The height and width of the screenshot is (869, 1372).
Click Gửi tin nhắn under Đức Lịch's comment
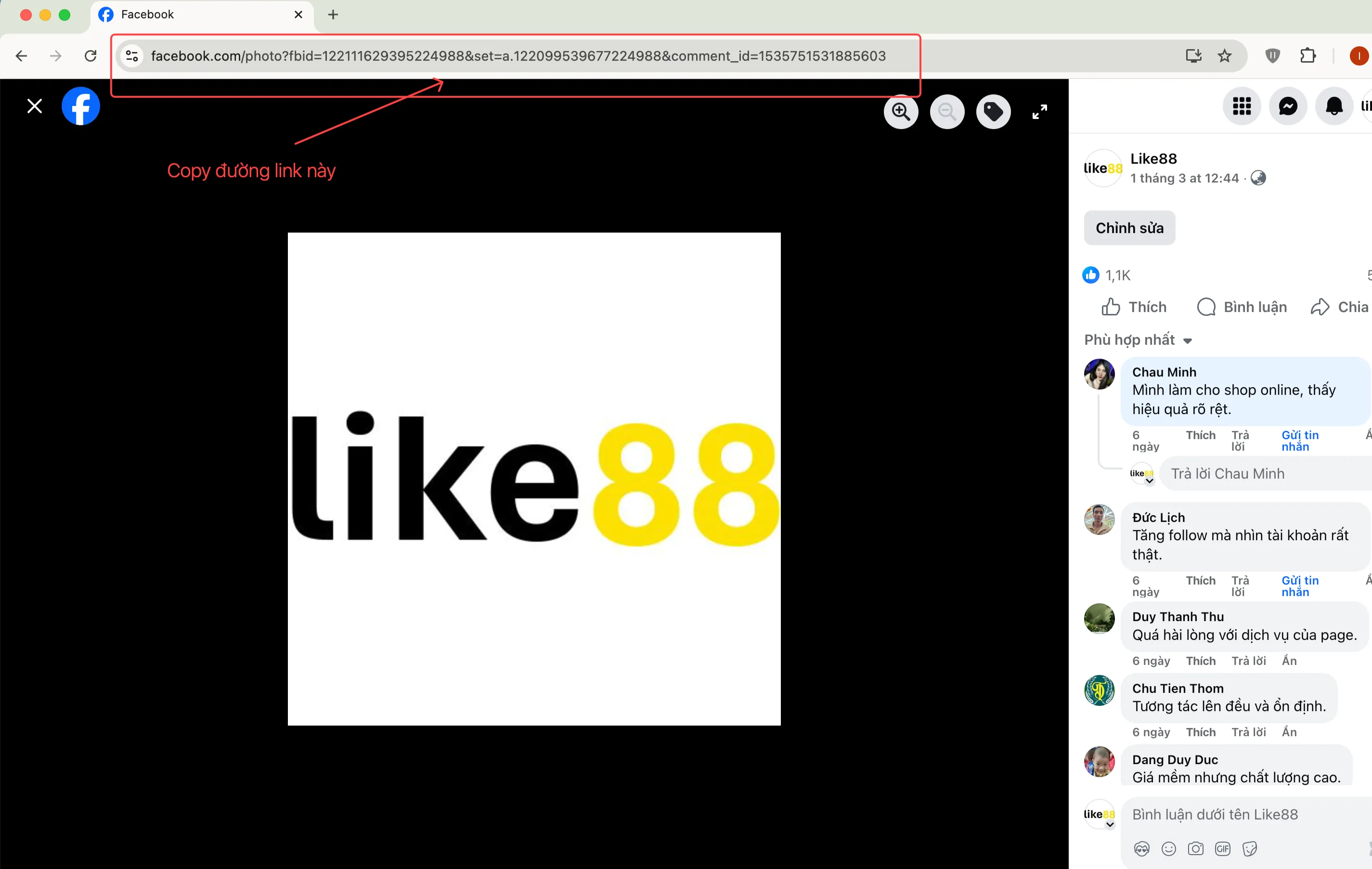tap(1300, 586)
